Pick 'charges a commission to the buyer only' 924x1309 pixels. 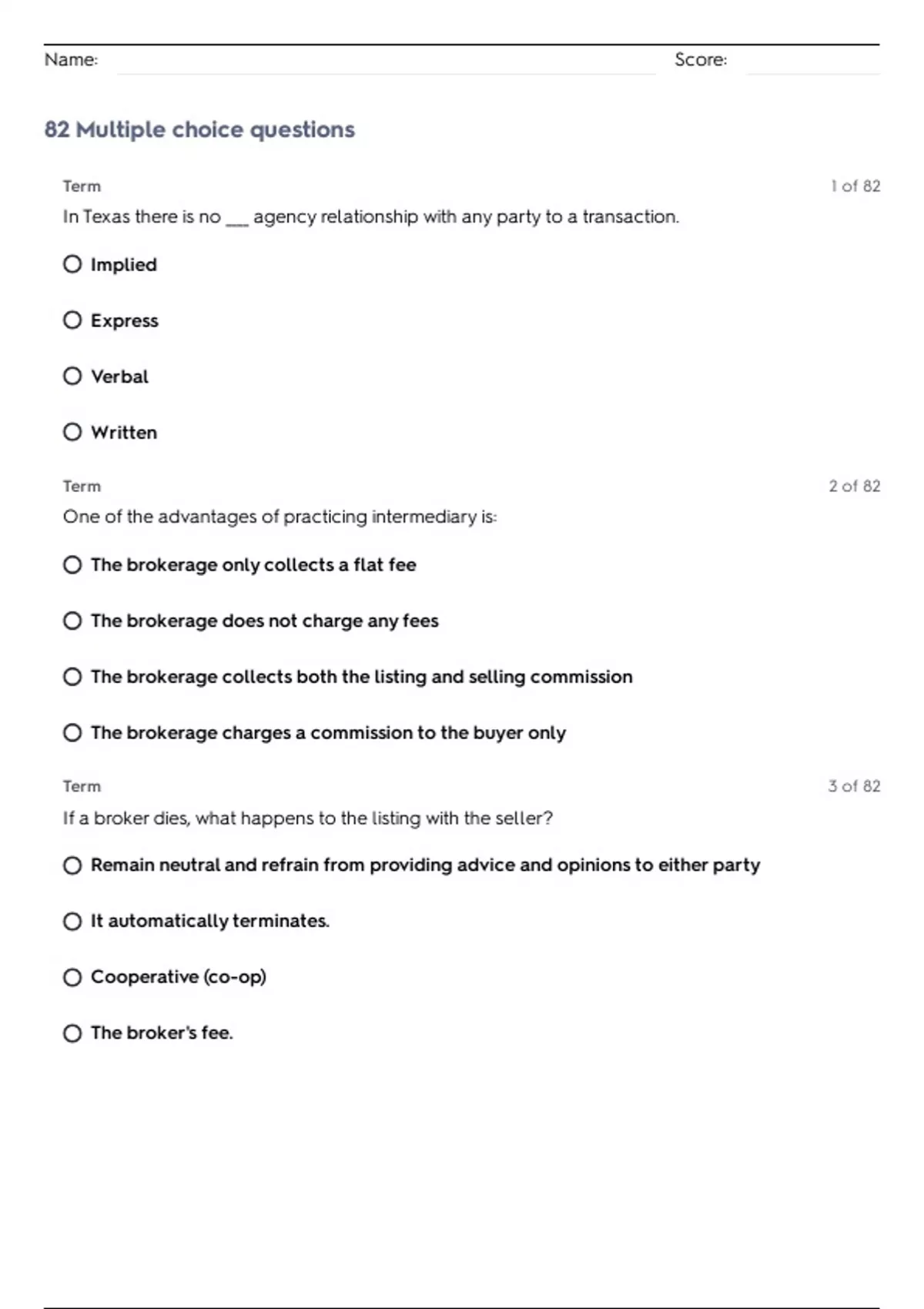tap(72, 732)
